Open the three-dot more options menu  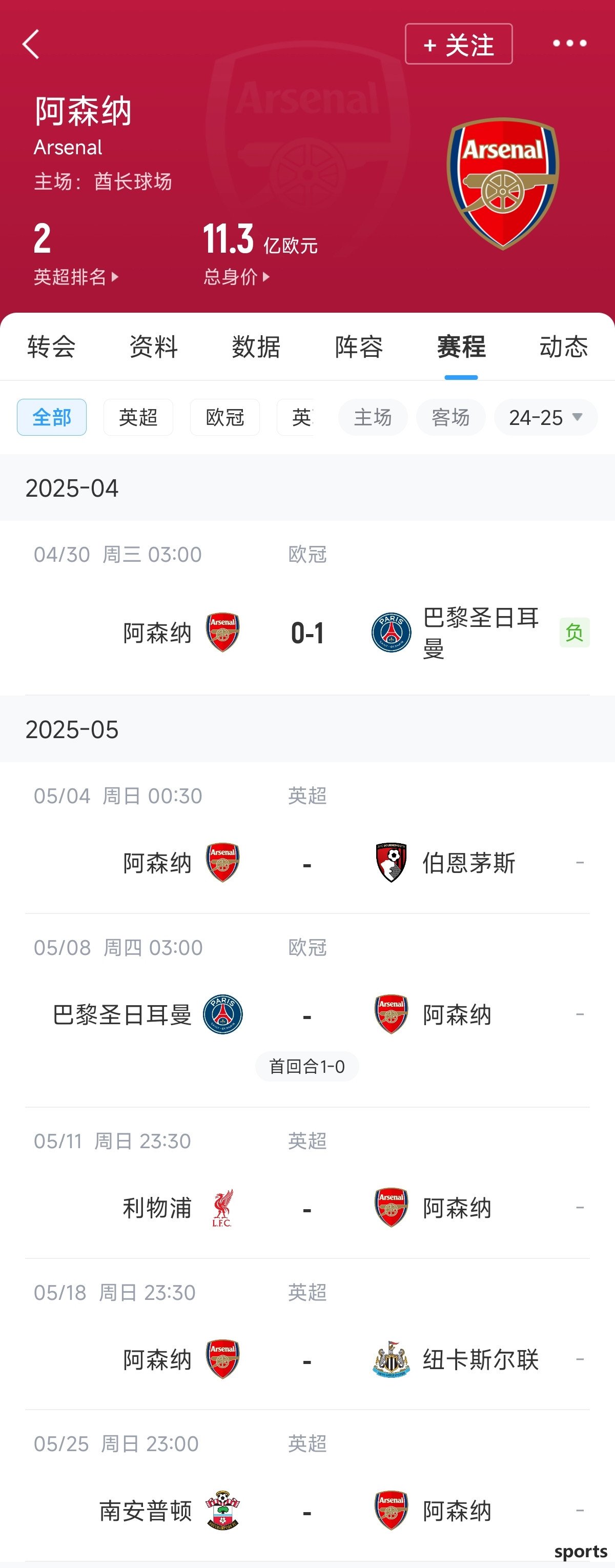569,43
